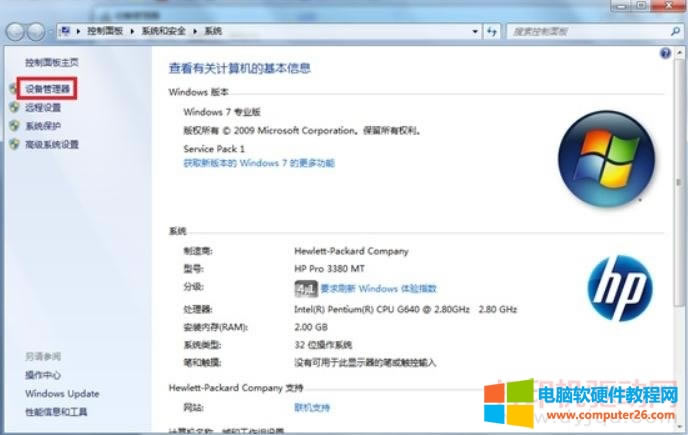Open 性能信息和工具 link

coord(56,412)
